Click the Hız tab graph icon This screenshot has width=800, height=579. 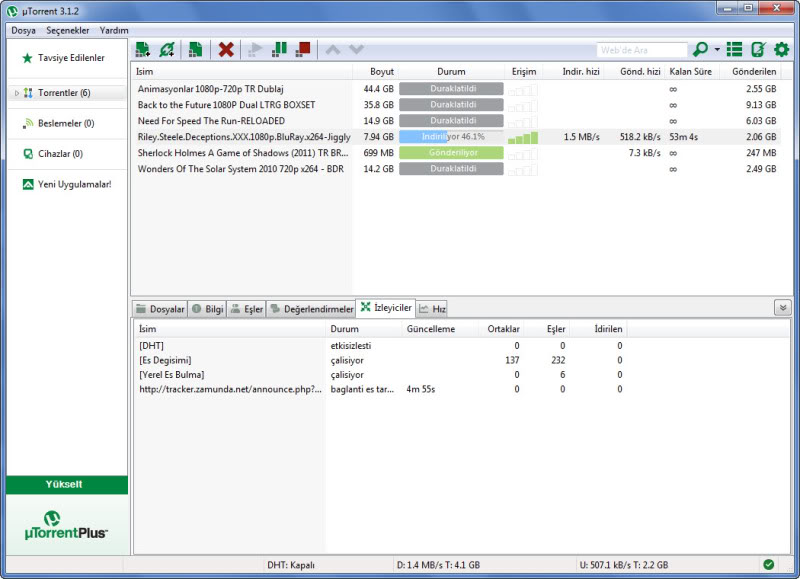click(423, 309)
